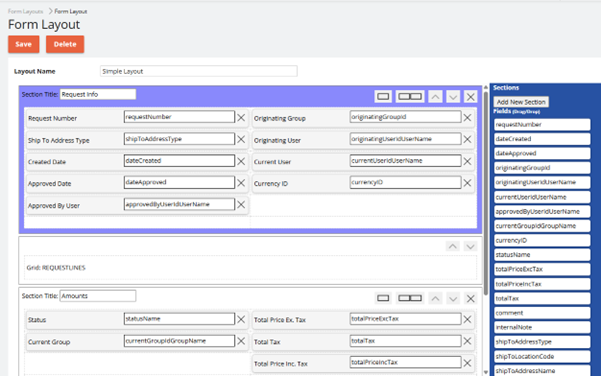Click the Total Tax field input box
The height and width of the screenshot is (376, 601).
coord(405,341)
